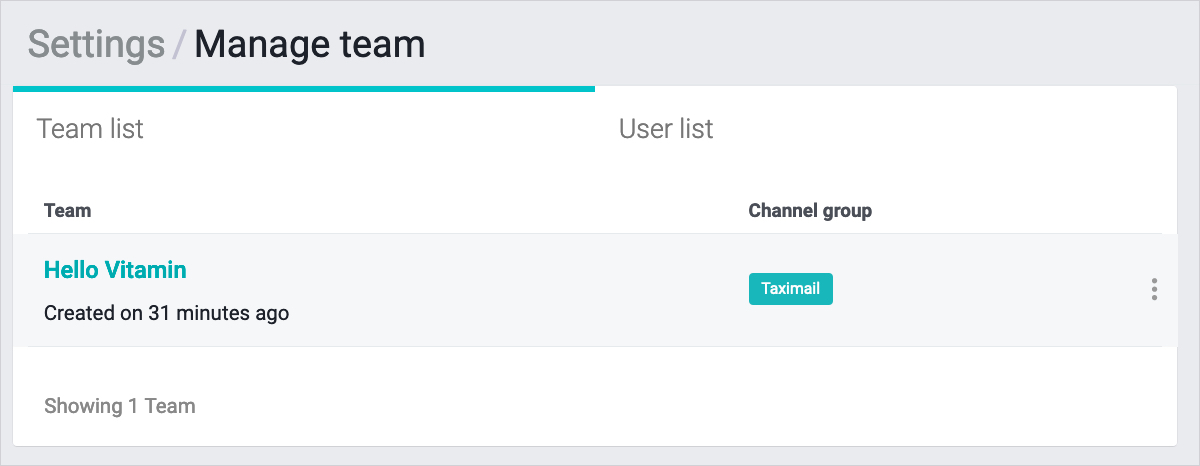Viewport: 1200px width, 466px height.
Task: Click the word Vitamin in team name
Action: (148, 270)
